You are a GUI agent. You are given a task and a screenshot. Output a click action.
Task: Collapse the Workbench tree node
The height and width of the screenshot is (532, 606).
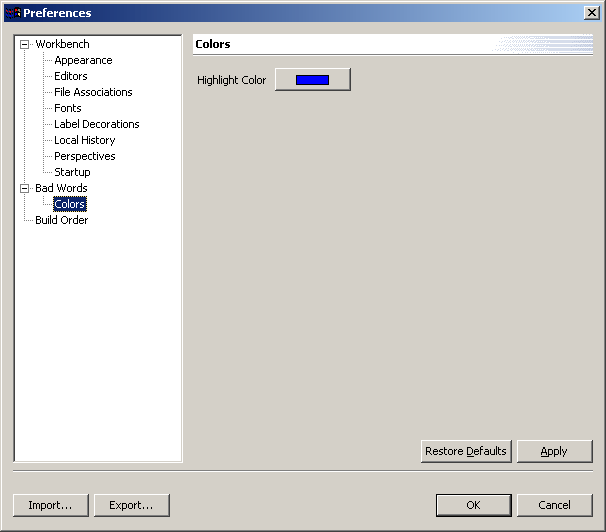pos(24,44)
